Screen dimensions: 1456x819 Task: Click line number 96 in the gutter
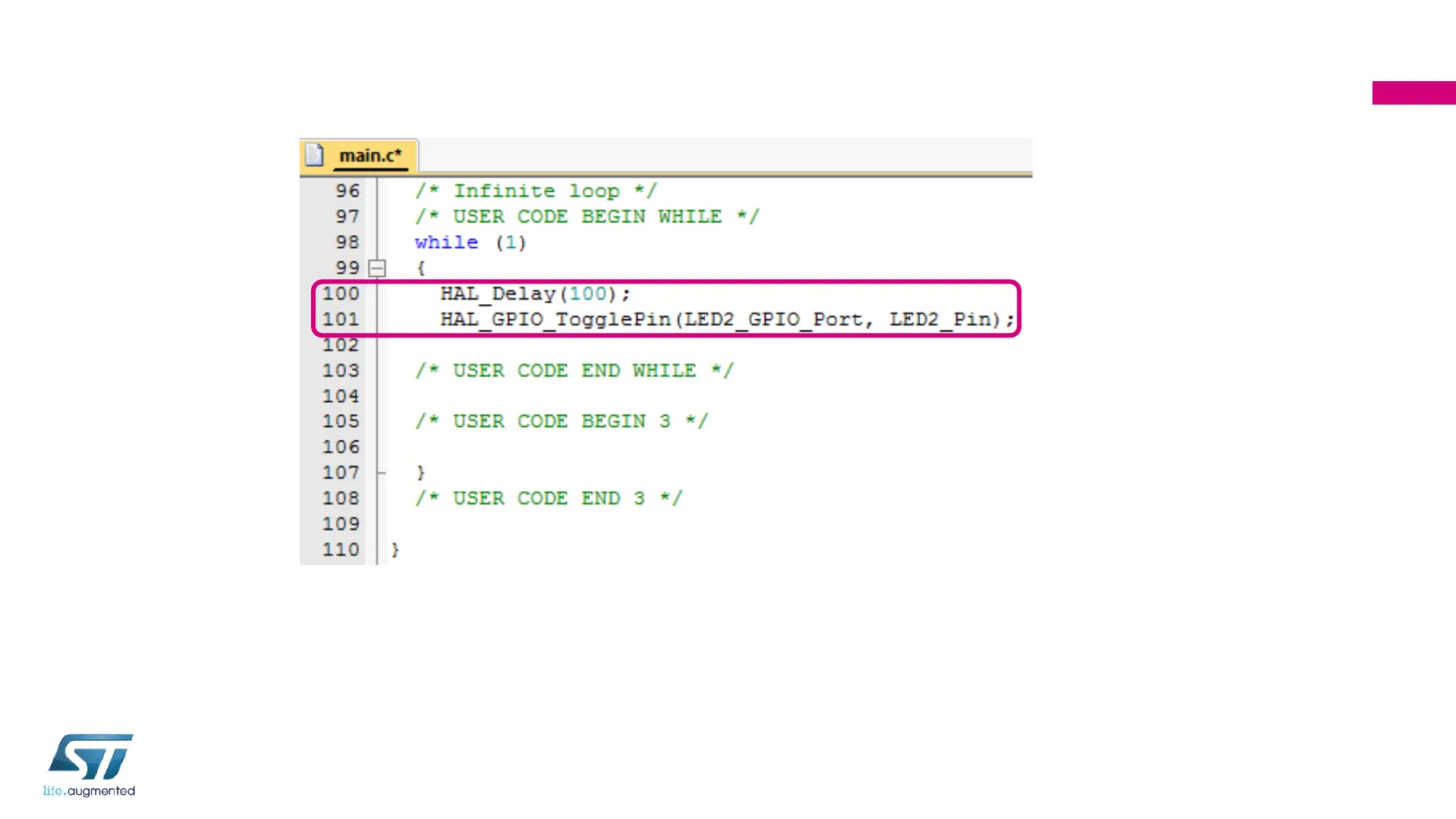click(347, 191)
